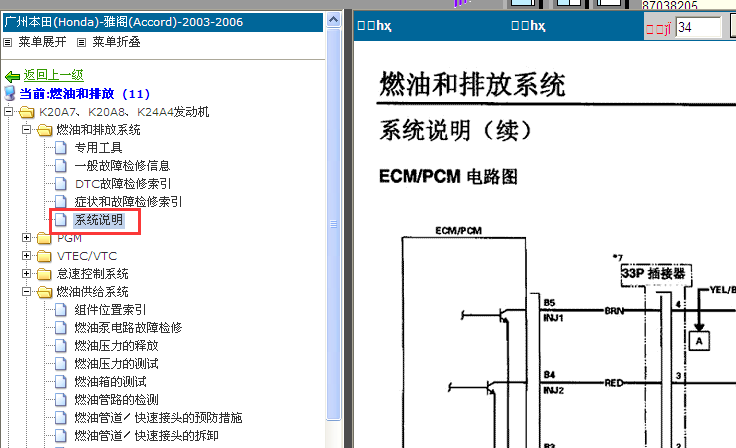Click document icon beside 燃油压力的测试
This screenshot has height=448, width=736.
pos(61,363)
